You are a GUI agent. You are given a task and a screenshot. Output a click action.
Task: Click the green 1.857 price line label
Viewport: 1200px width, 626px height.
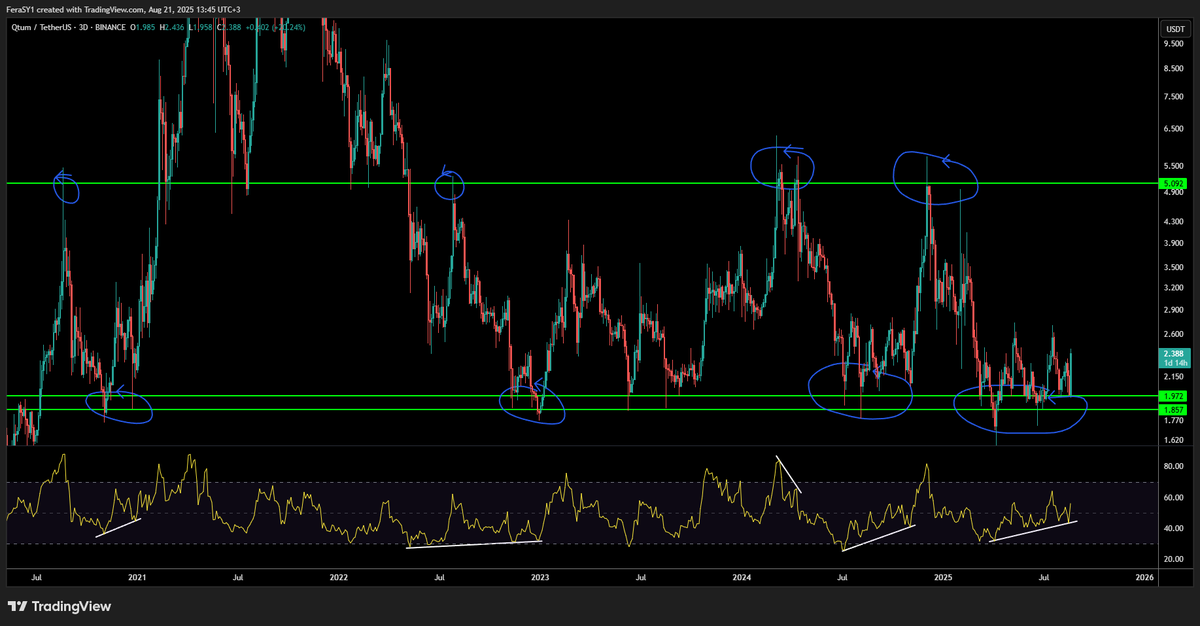[1173, 410]
